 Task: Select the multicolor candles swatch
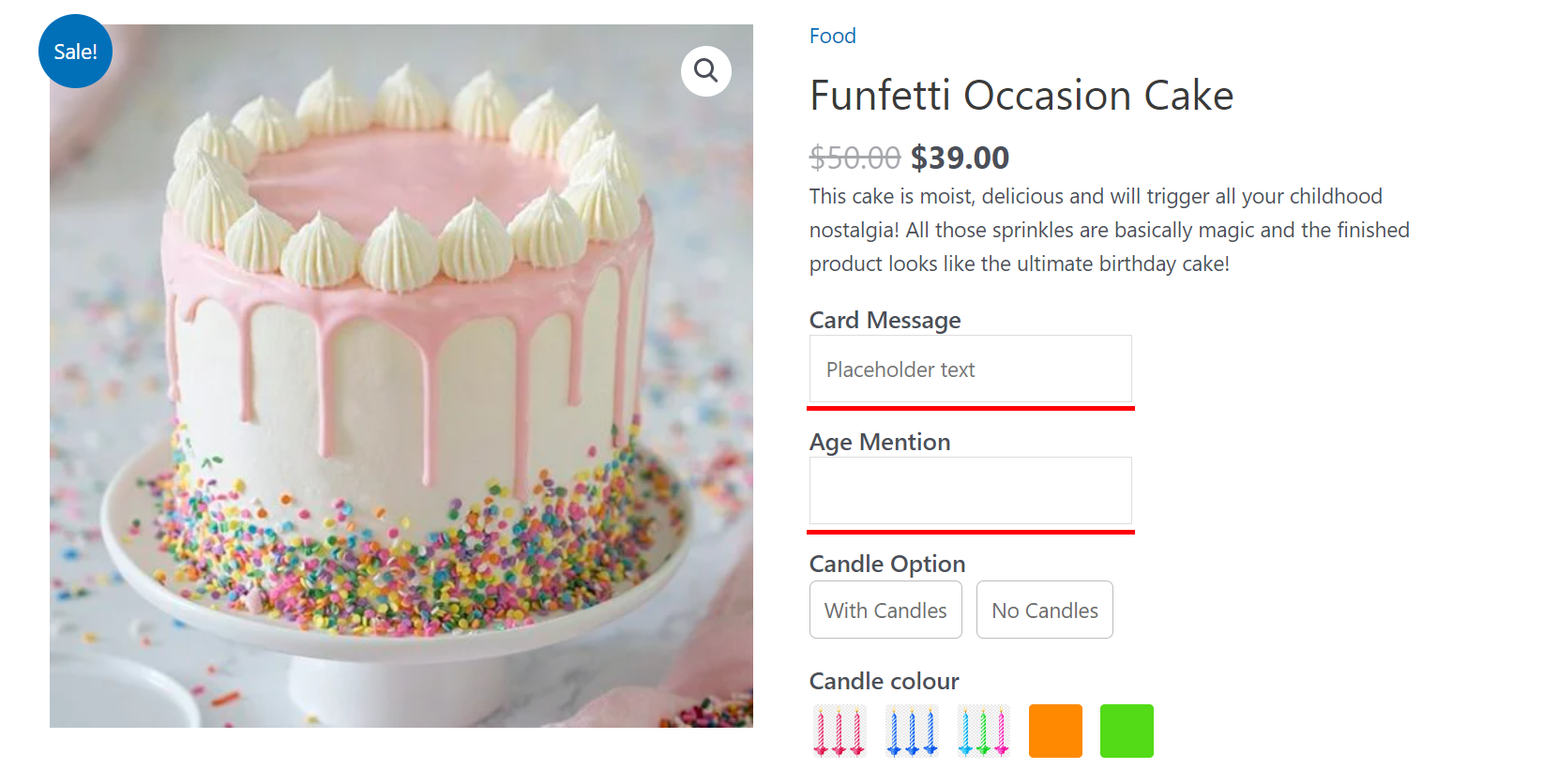[983, 731]
